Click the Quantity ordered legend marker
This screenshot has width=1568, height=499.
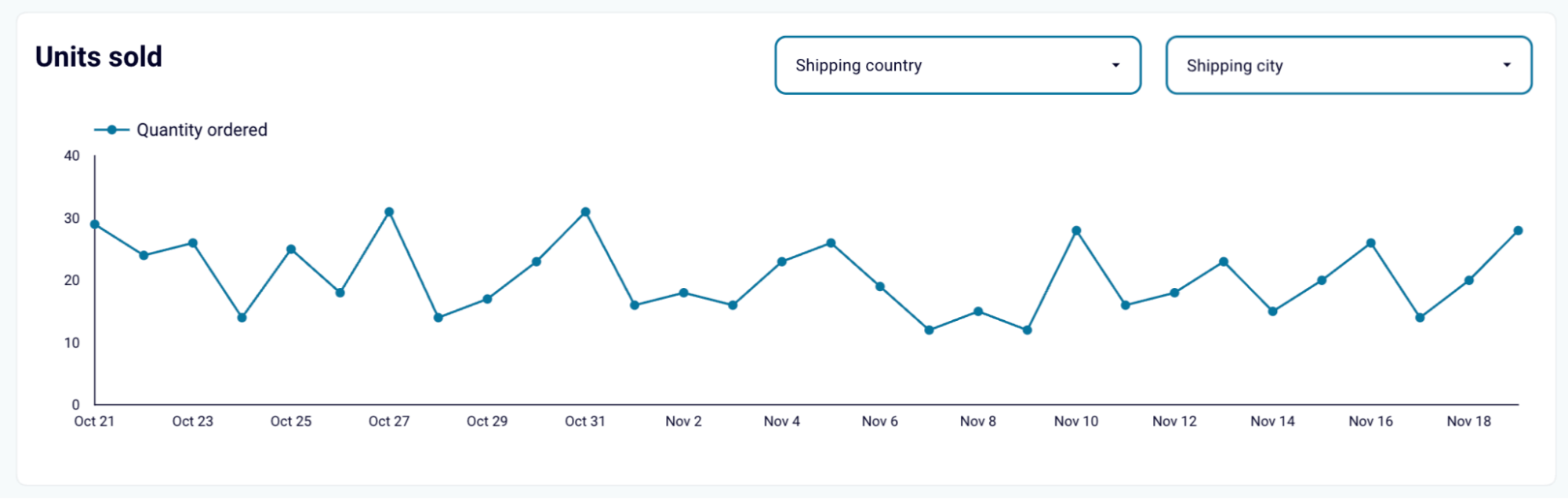112,129
